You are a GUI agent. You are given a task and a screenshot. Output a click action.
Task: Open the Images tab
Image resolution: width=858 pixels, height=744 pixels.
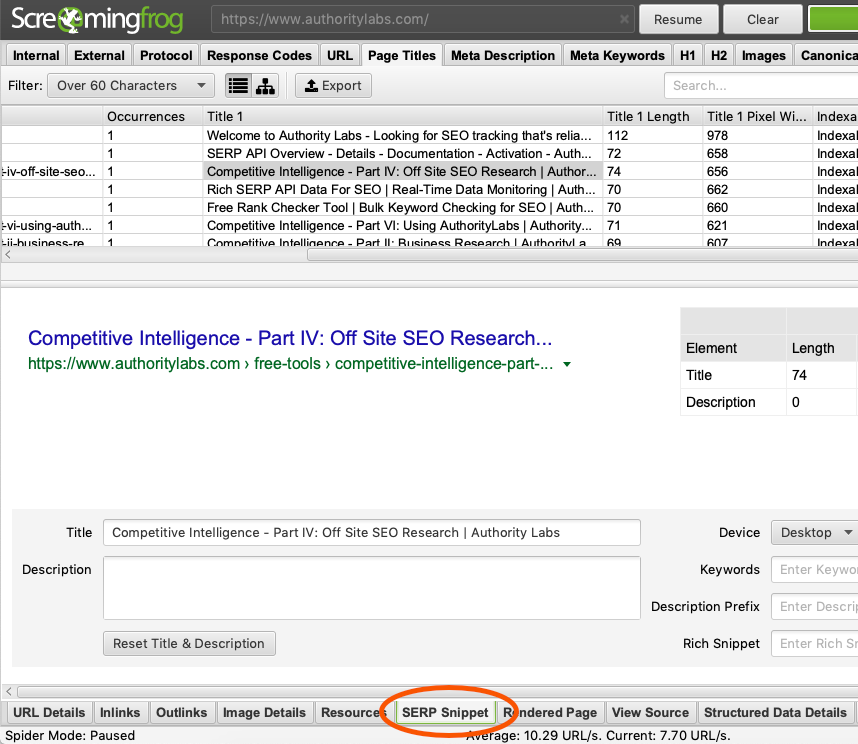tap(763, 55)
